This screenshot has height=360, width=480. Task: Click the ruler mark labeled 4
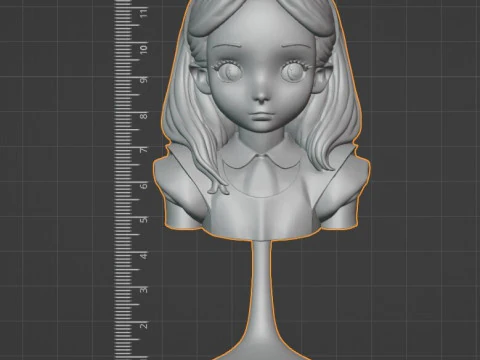pyautogui.click(x=144, y=256)
